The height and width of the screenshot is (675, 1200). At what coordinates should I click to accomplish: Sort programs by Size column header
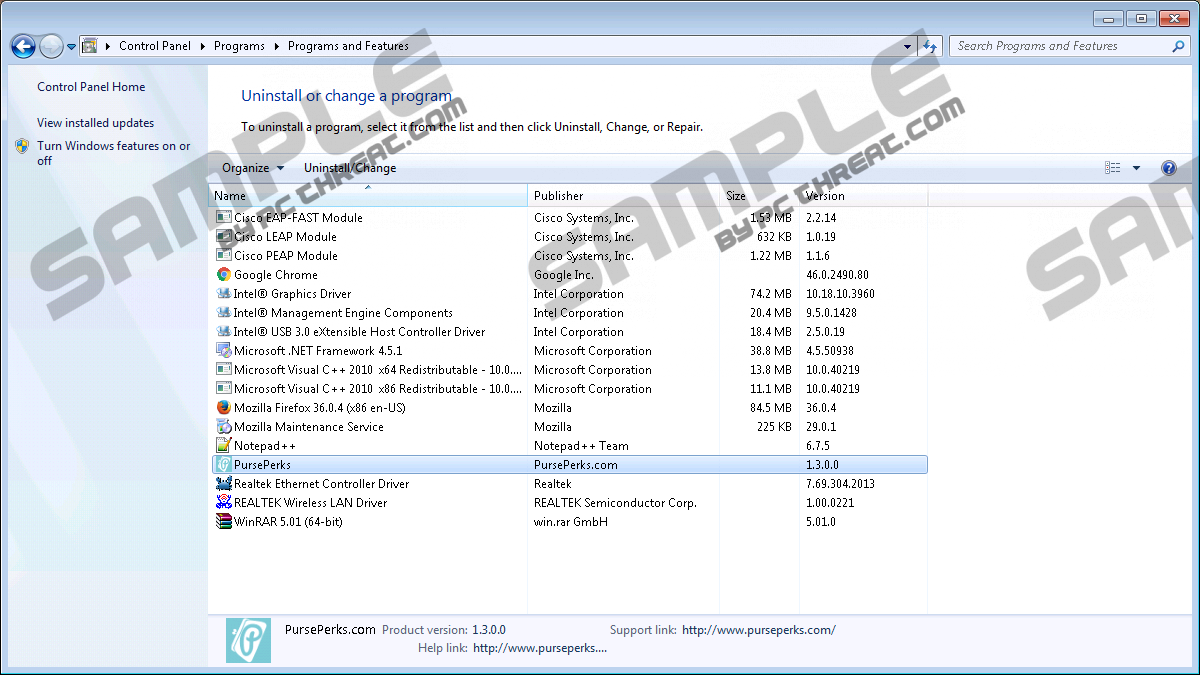[x=736, y=196]
